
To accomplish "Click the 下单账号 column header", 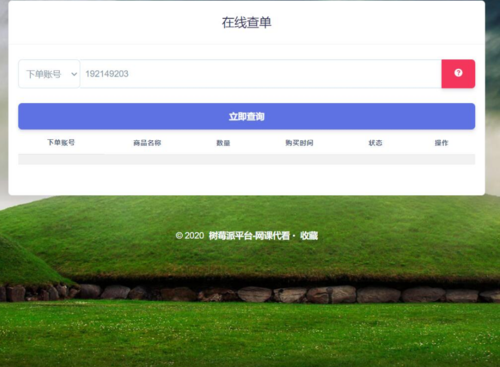I will point(61,143).
